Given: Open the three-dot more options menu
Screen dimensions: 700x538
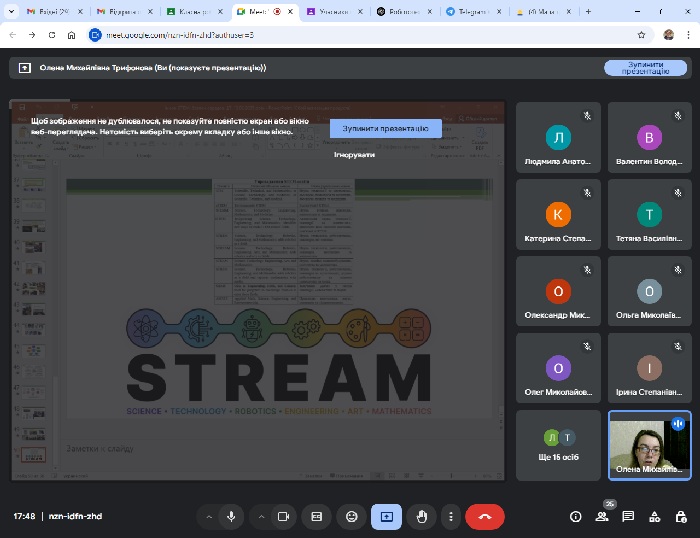Looking at the screenshot, I should click(451, 516).
